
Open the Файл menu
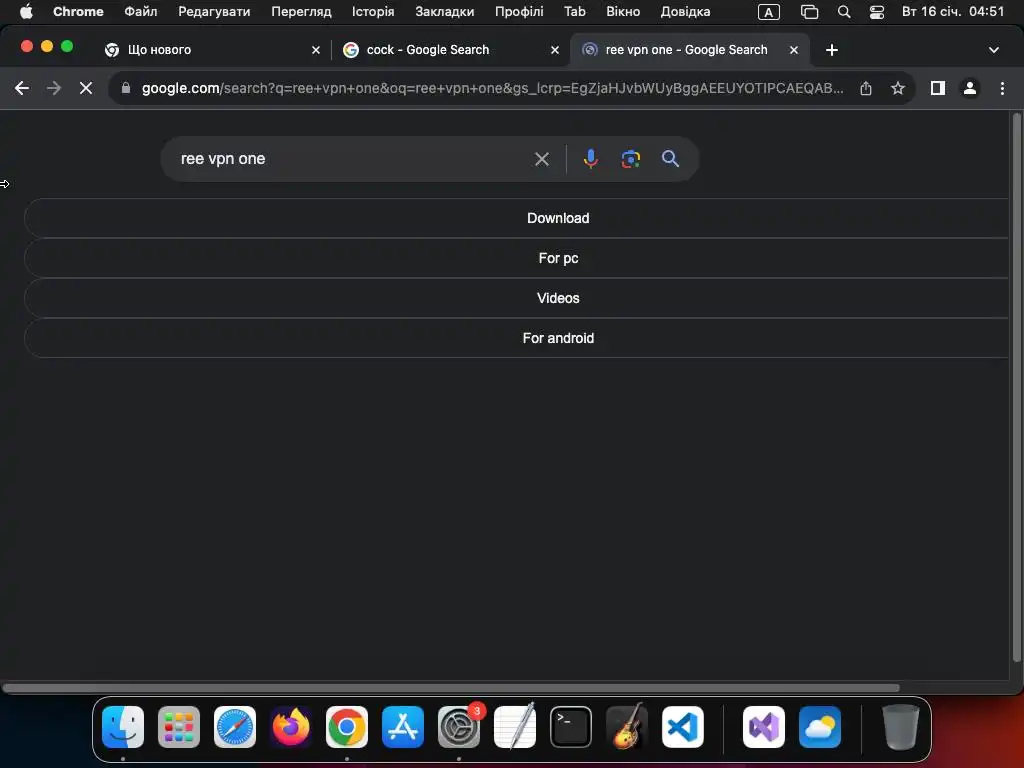[140, 12]
